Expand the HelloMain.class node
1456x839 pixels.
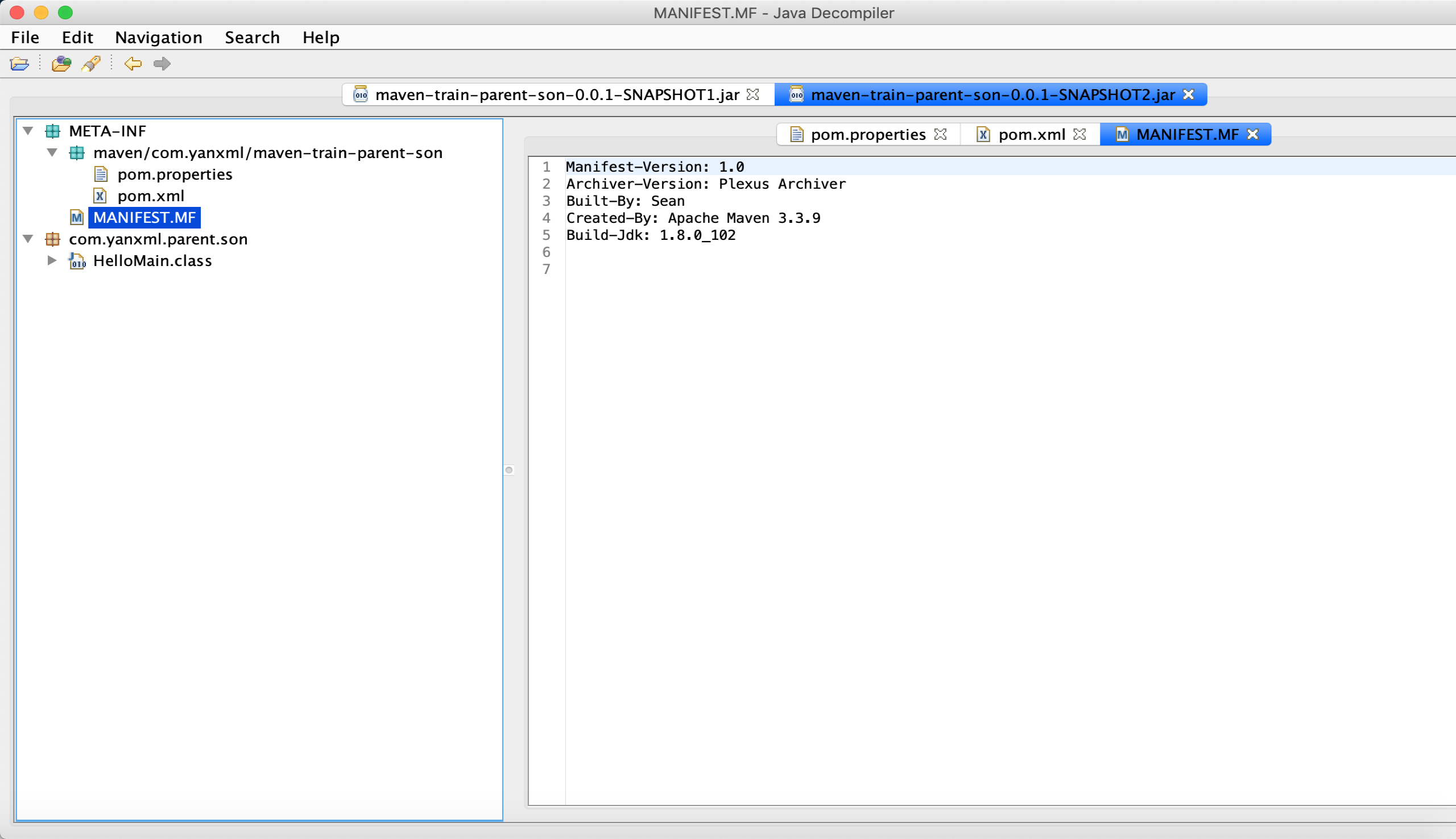(x=52, y=261)
